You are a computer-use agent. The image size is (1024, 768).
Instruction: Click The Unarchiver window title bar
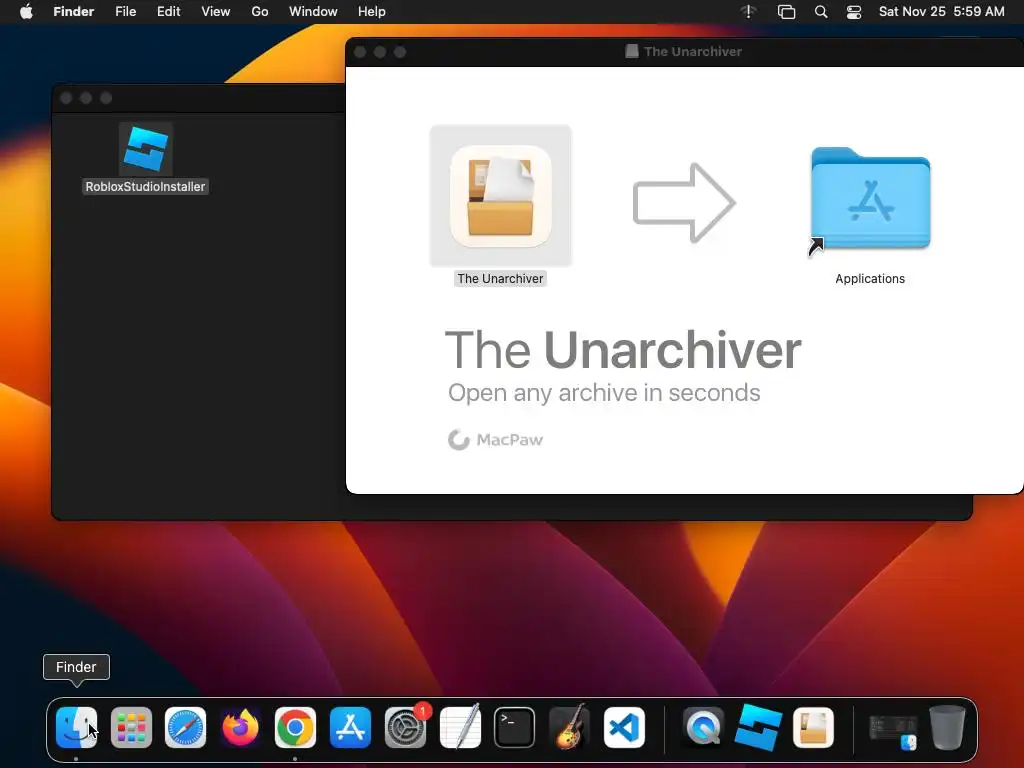click(x=684, y=52)
